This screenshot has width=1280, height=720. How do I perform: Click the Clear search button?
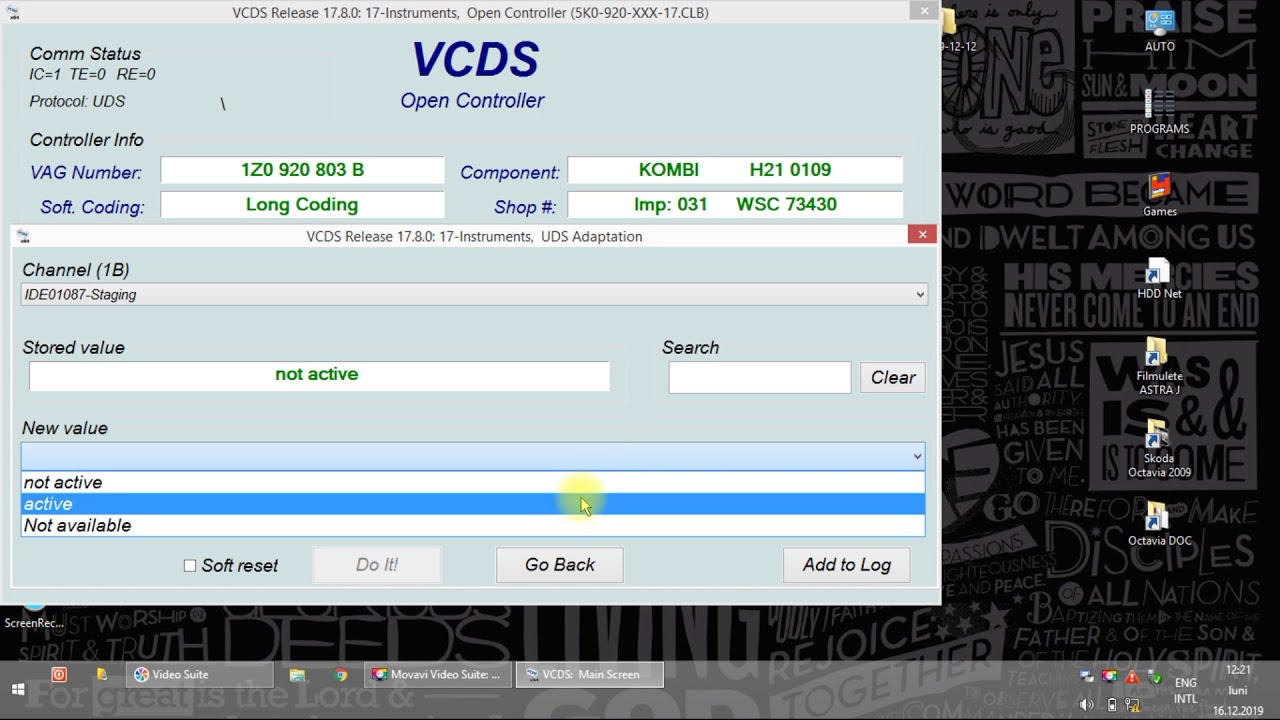893,378
